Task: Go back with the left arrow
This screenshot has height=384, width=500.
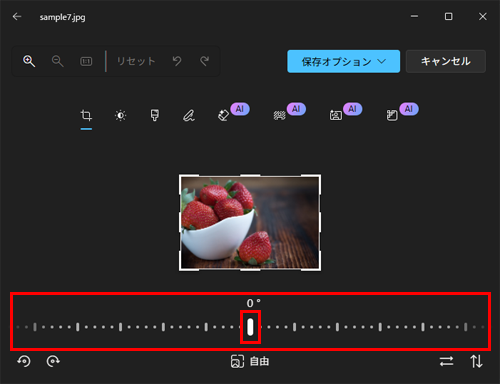Action: coord(17,16)
